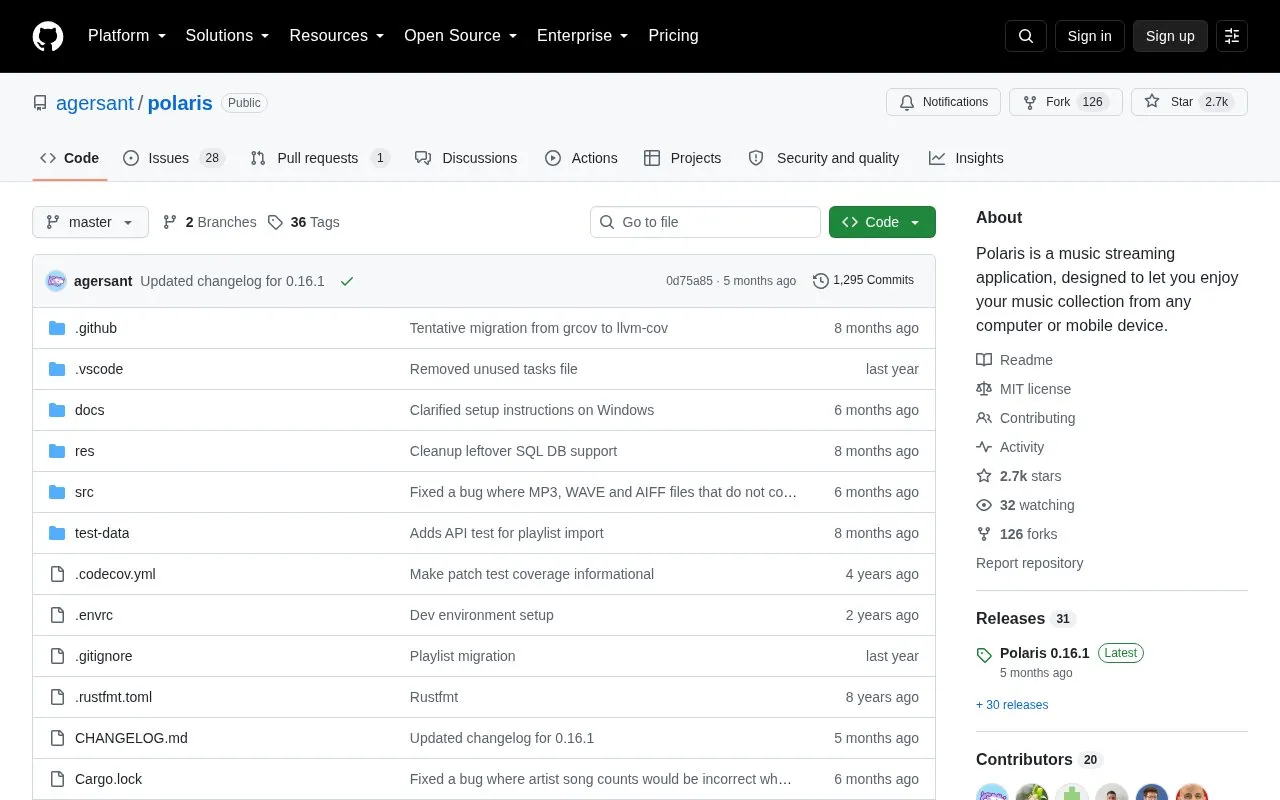Image resolution: width=1280 pixels, height=800 pixels.
Task: Switch to the Pull requests tab
Action: tap(320, 158)
